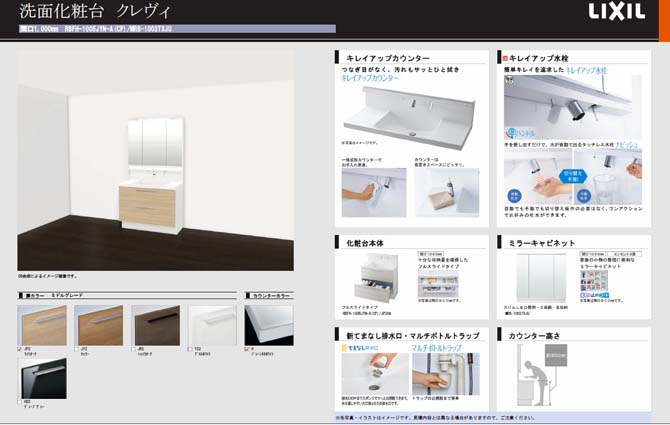The height and width of the screenshot is (425, 670).
Task: Tick the checkbox under the light oak door swatch
Action: pos(20,349)
